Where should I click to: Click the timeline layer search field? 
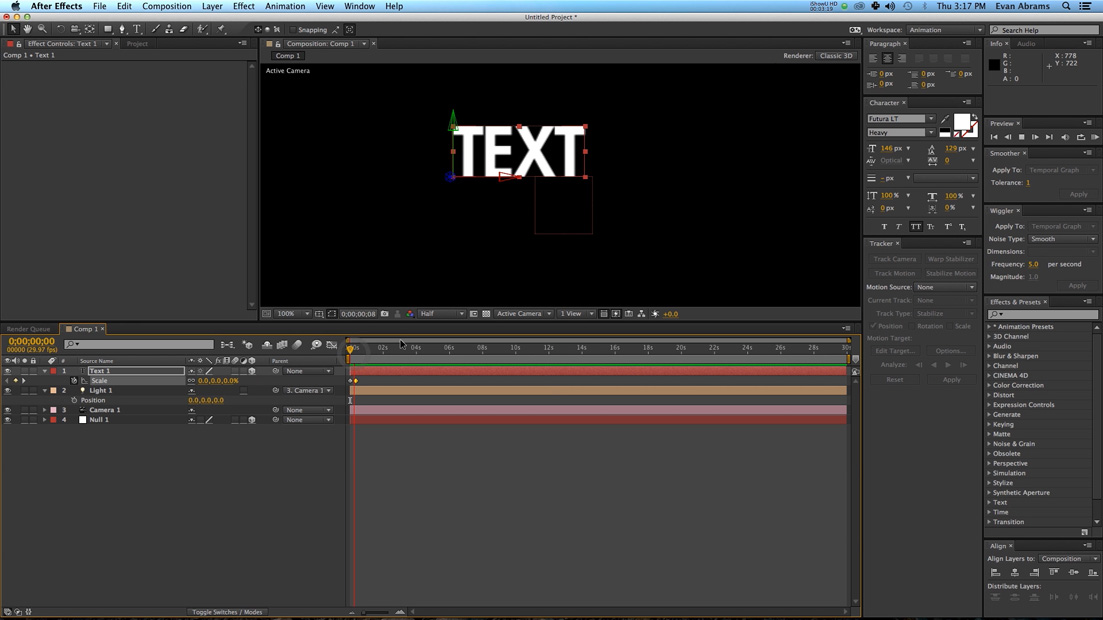point(139,345)
